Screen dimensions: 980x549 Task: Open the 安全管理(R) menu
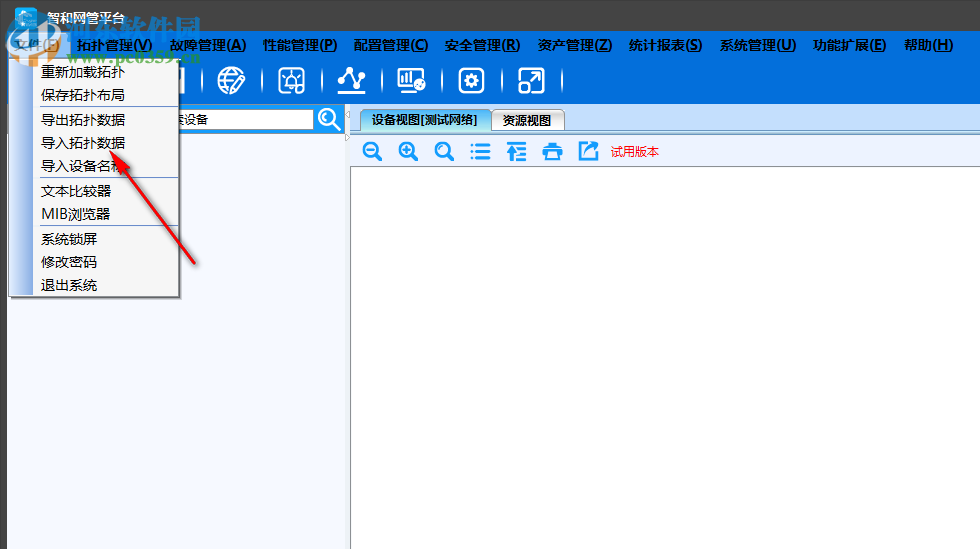[482, 45]
